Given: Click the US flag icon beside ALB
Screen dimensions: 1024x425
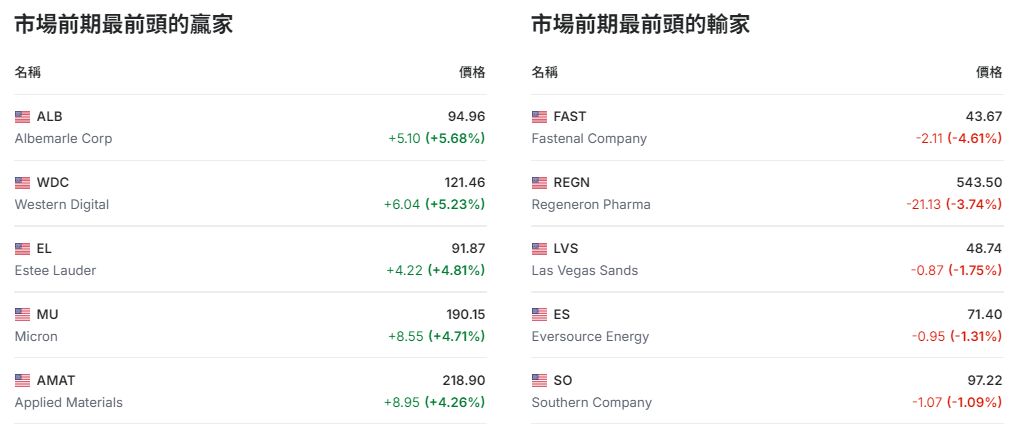Looking at the screenshot, I should pyautogui.click(x=22, y=117).
